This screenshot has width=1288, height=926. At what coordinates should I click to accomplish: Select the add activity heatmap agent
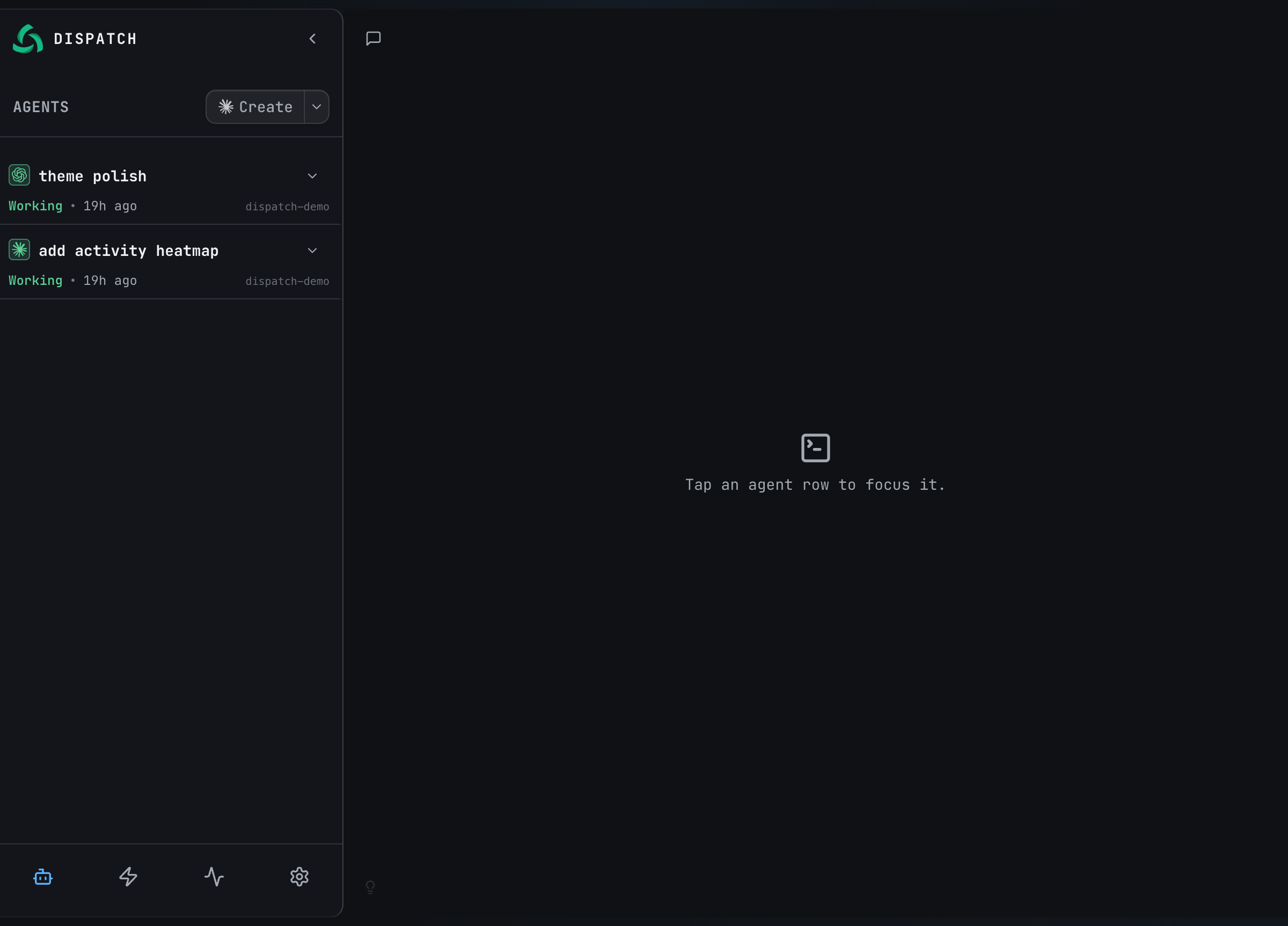170,263
